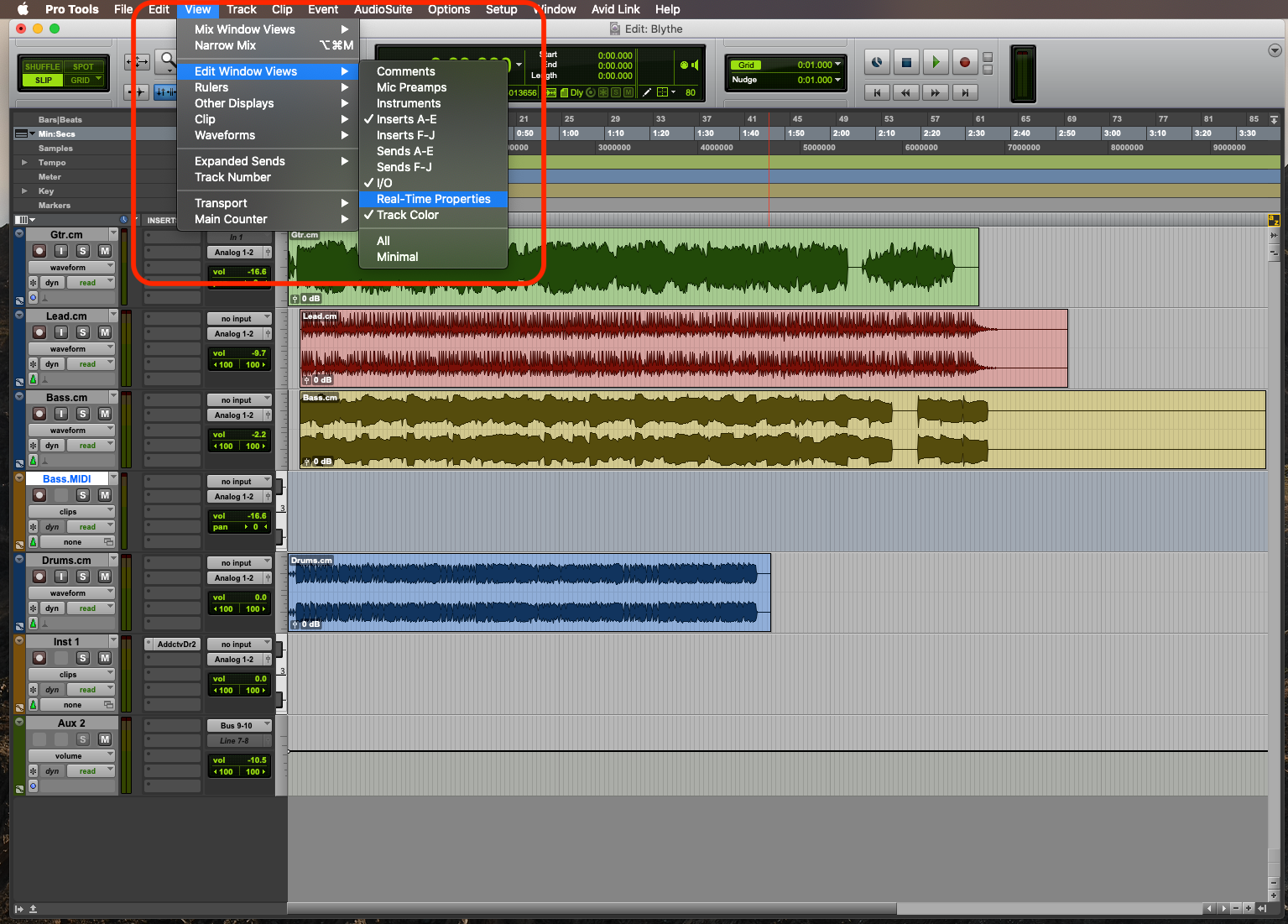Open Aux 2 Bus 9-10 input selector
This screenshot has height=924, width=1288.
click(x=240, y=726)
